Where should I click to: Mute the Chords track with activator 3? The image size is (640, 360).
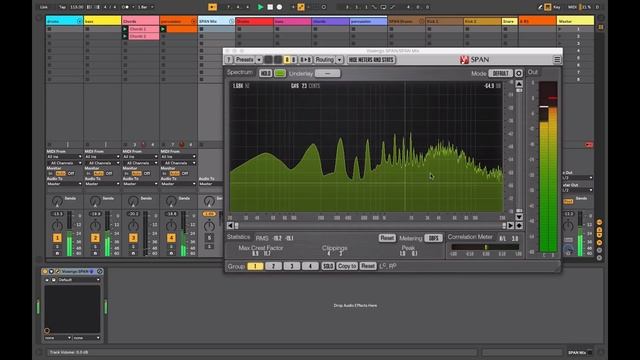pyautogui.click(x=133, y=238)
